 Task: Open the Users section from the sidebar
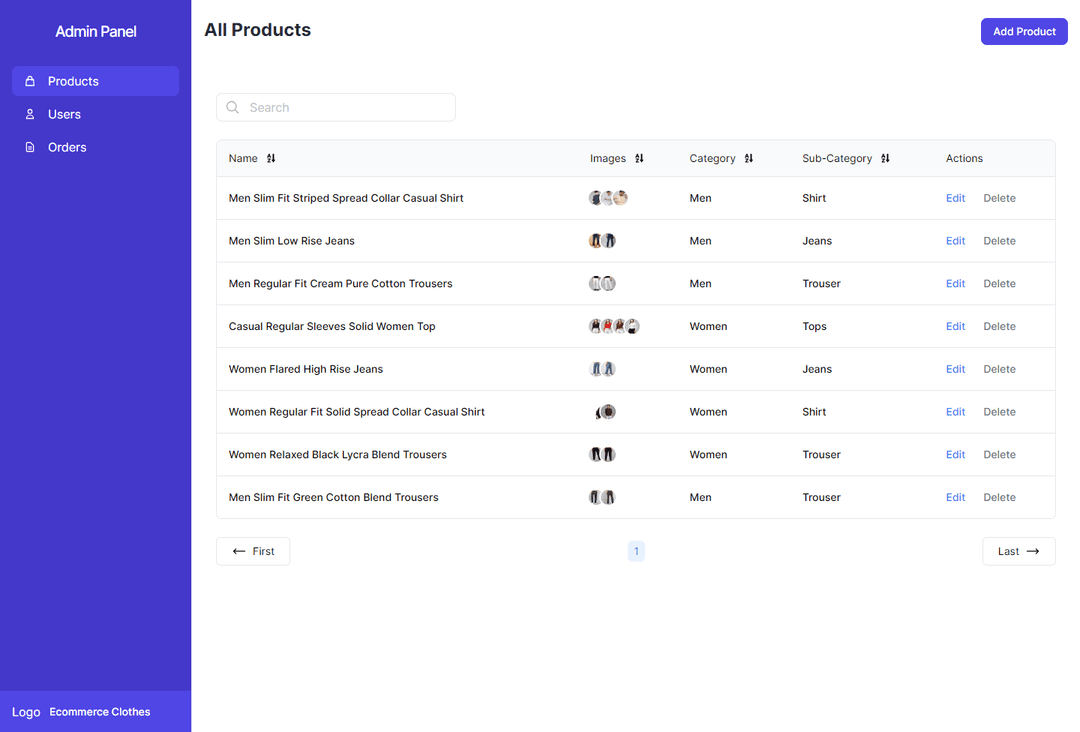click(x=65, y=114)
